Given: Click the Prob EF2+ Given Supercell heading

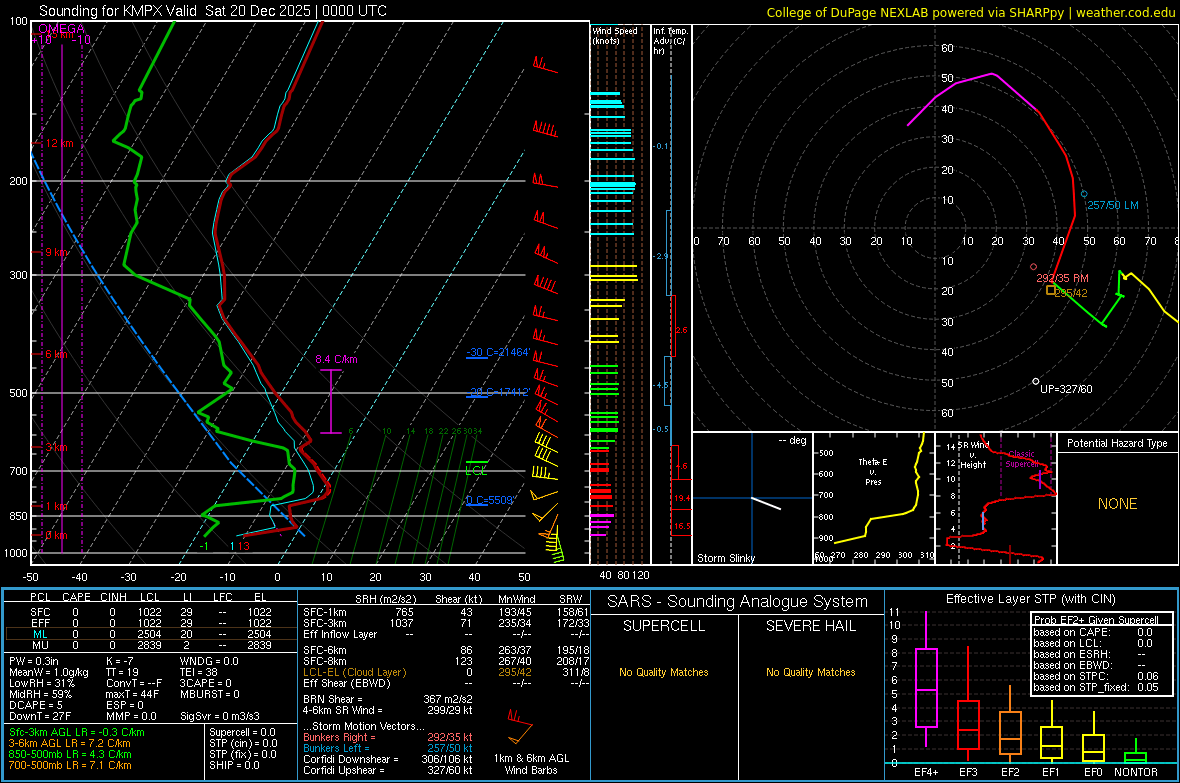Looking at the screenshot, I should (1096, 620).
